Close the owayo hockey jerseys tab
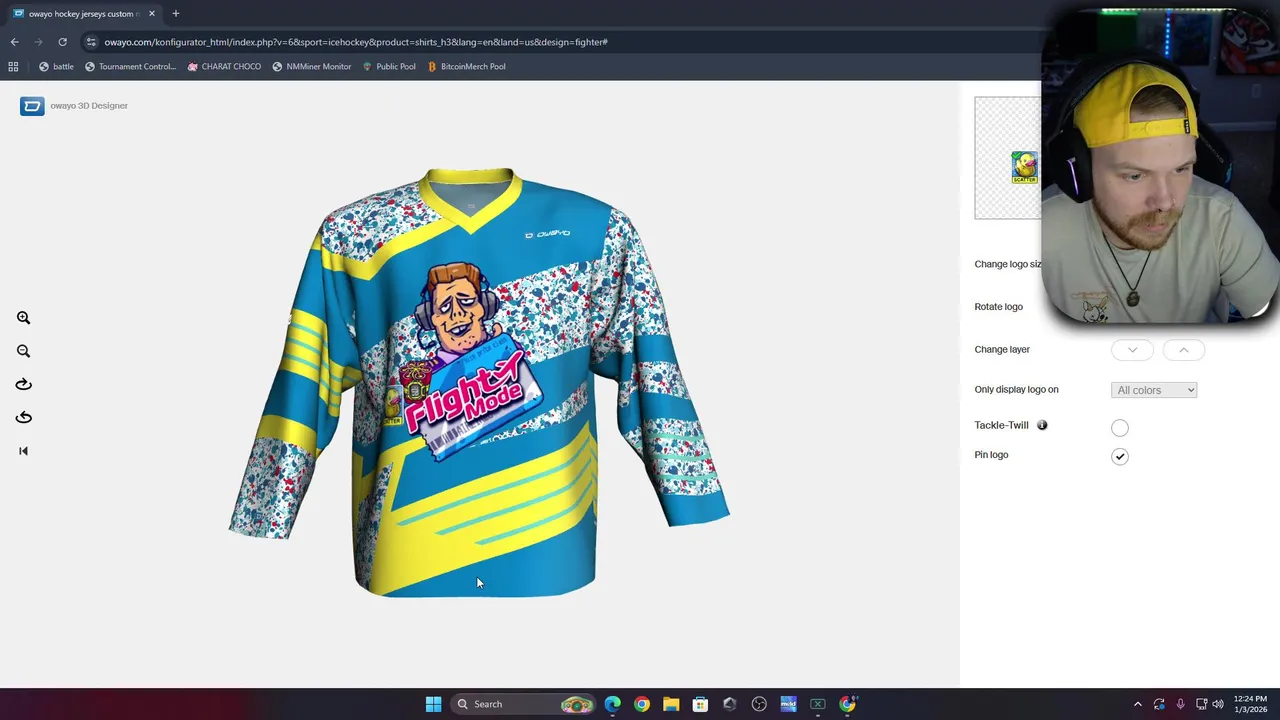Screen dimensions: 1280x720 click(x=152, y=14)
